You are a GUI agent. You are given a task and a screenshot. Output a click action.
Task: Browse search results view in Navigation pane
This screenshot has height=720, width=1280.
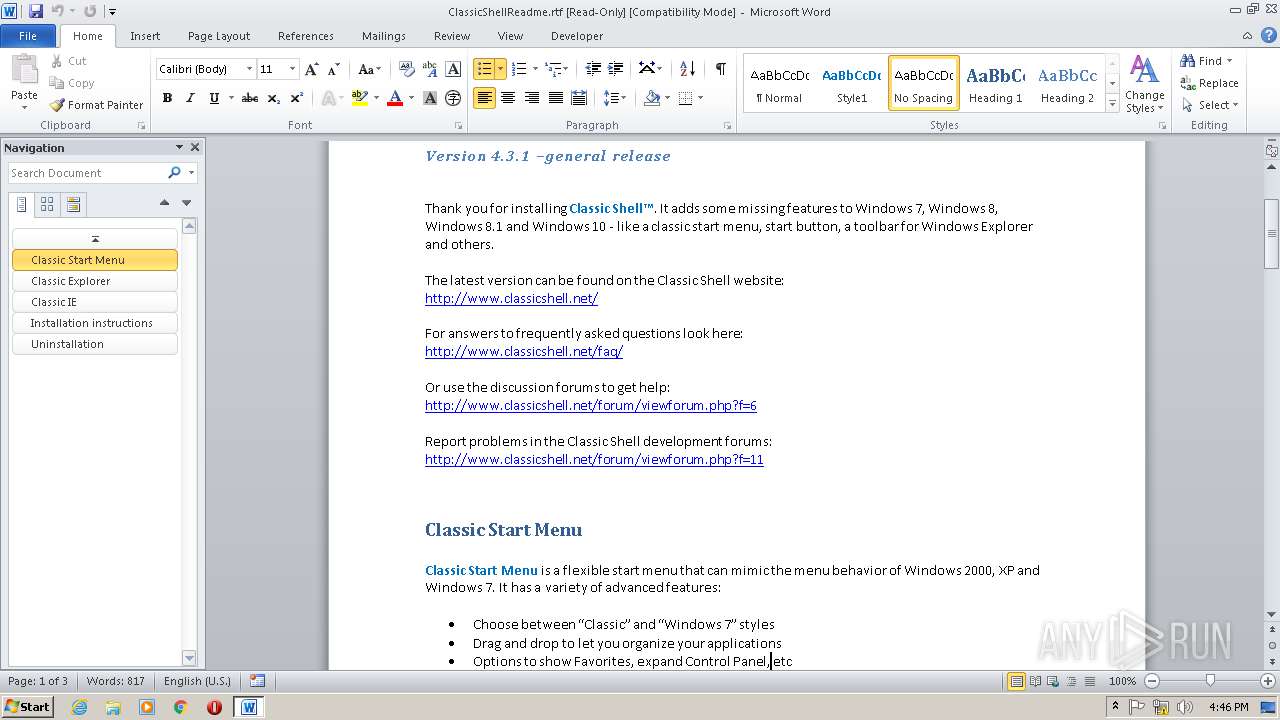pos(73,204)
